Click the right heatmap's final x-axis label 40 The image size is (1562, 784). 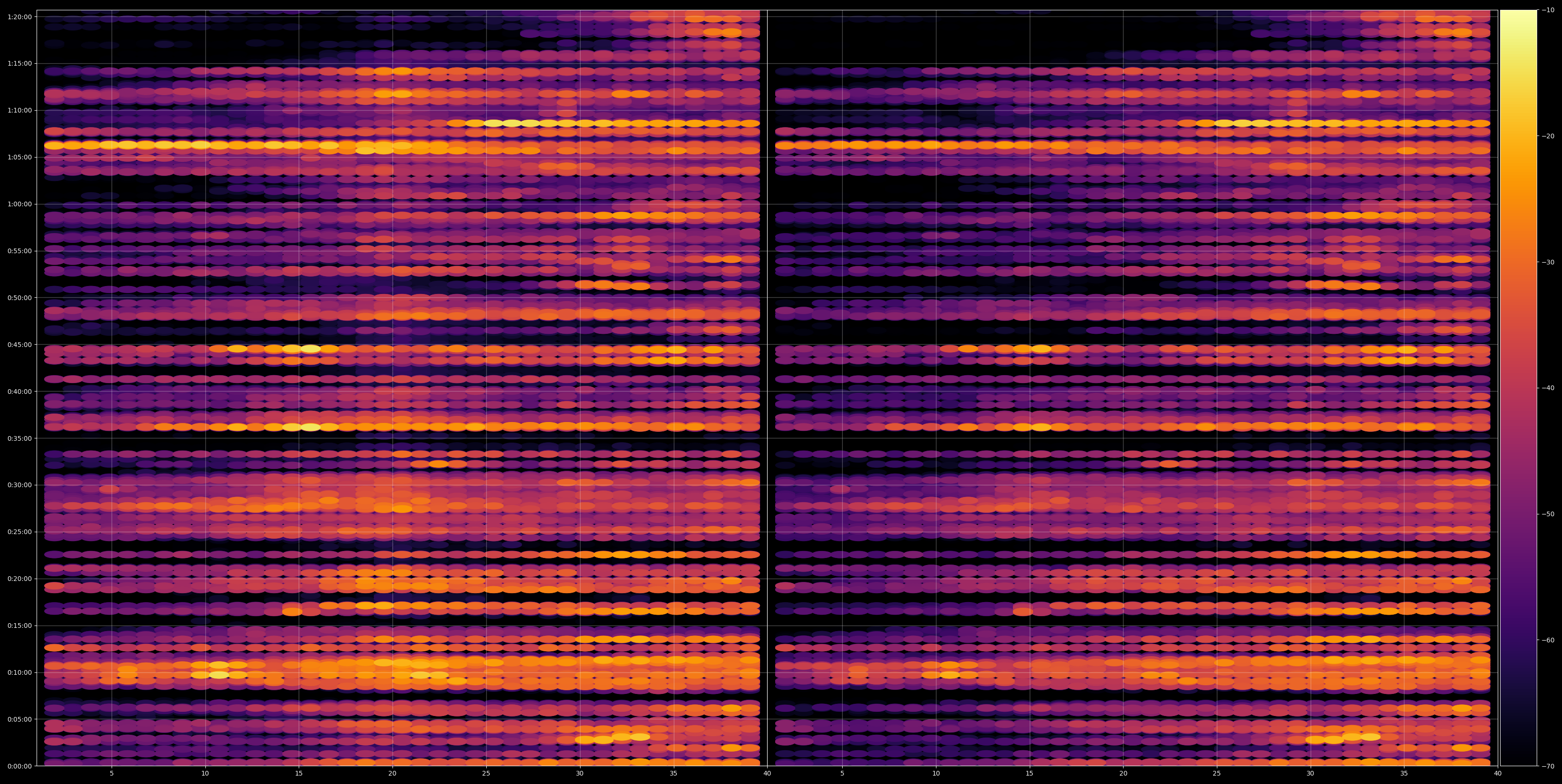(1498, 773)
